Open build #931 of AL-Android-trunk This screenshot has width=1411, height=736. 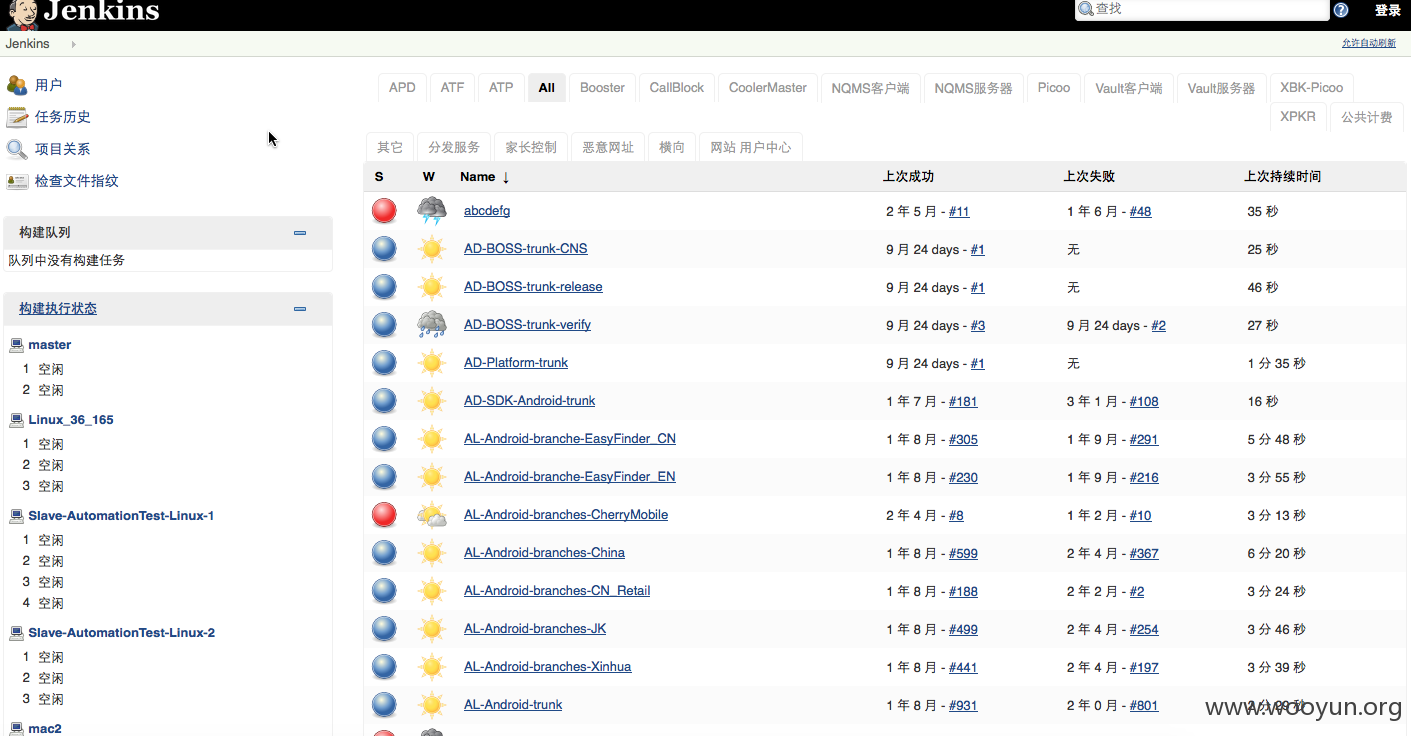(x=963, y=705)
